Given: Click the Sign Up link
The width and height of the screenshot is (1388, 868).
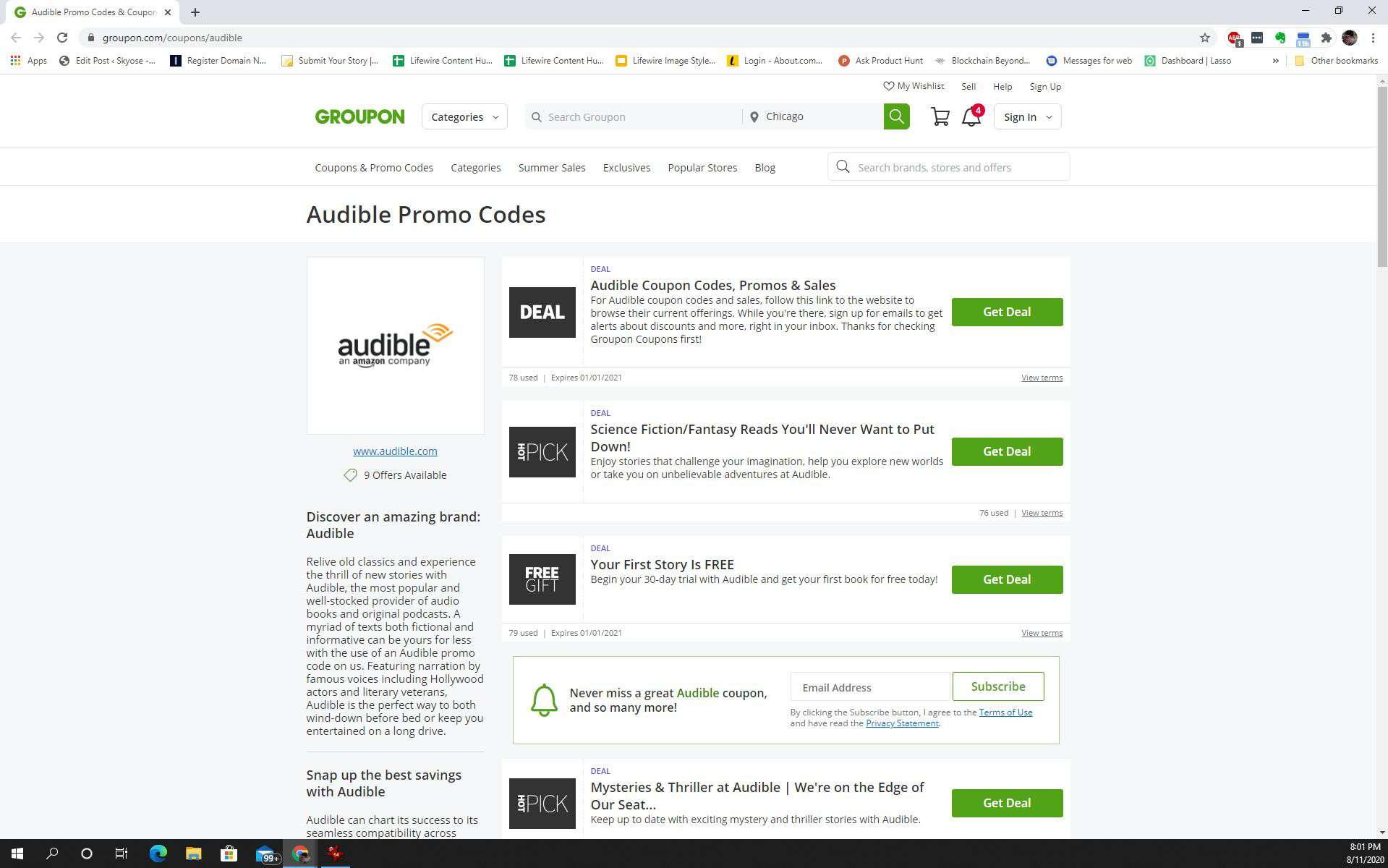Looking at the screenshot, I should [x=1045, y=87].
